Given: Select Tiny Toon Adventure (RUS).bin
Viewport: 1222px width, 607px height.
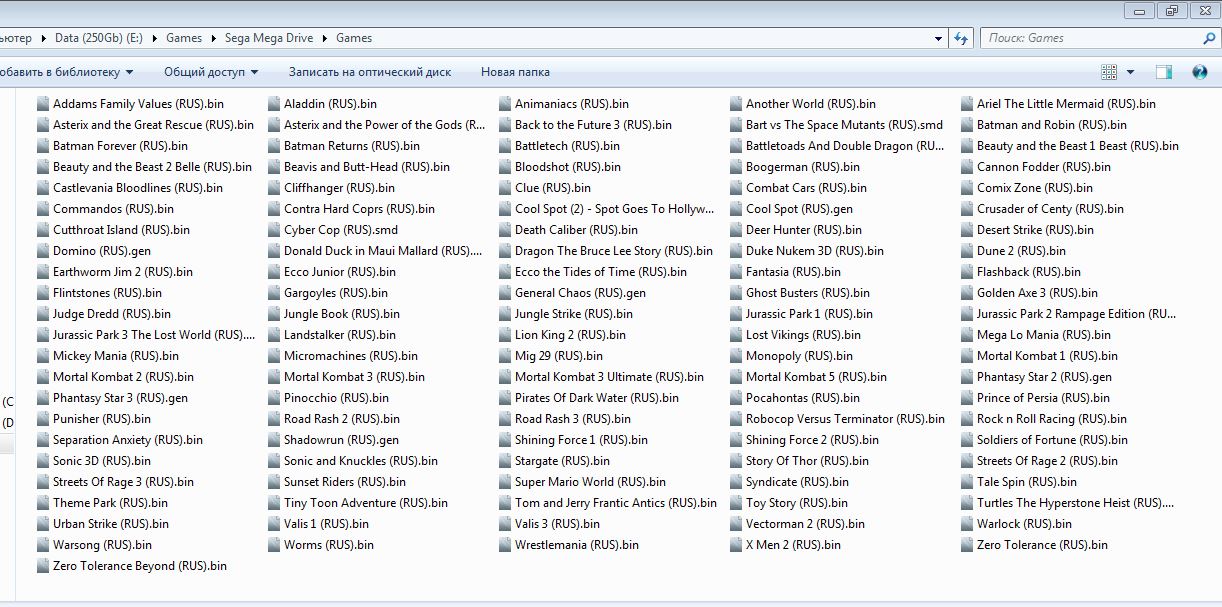Looking at the screenshot, I should tap(358, 503).
